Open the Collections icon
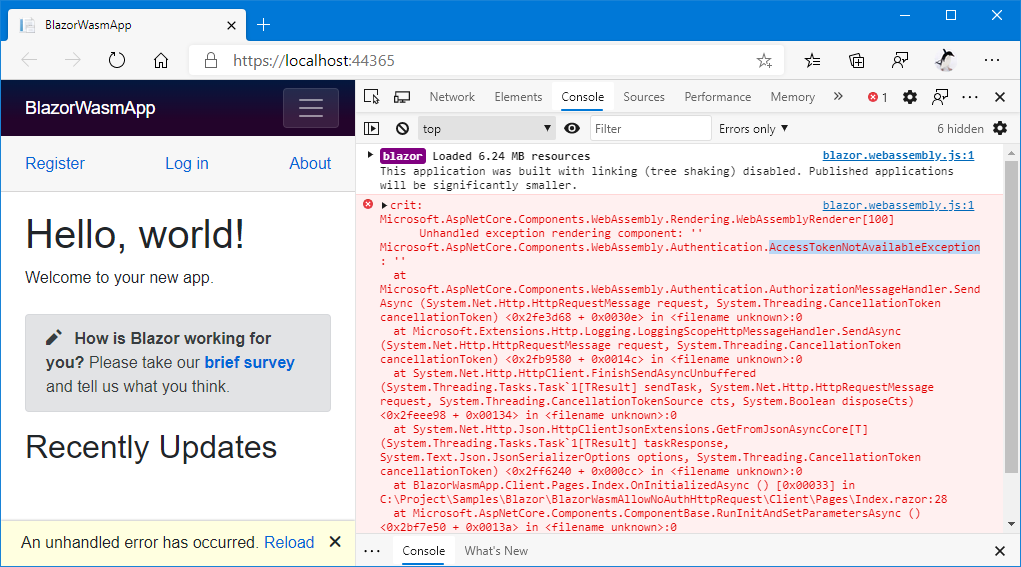The height and width of the screenshot is (567, 1021). coord(856,61)
